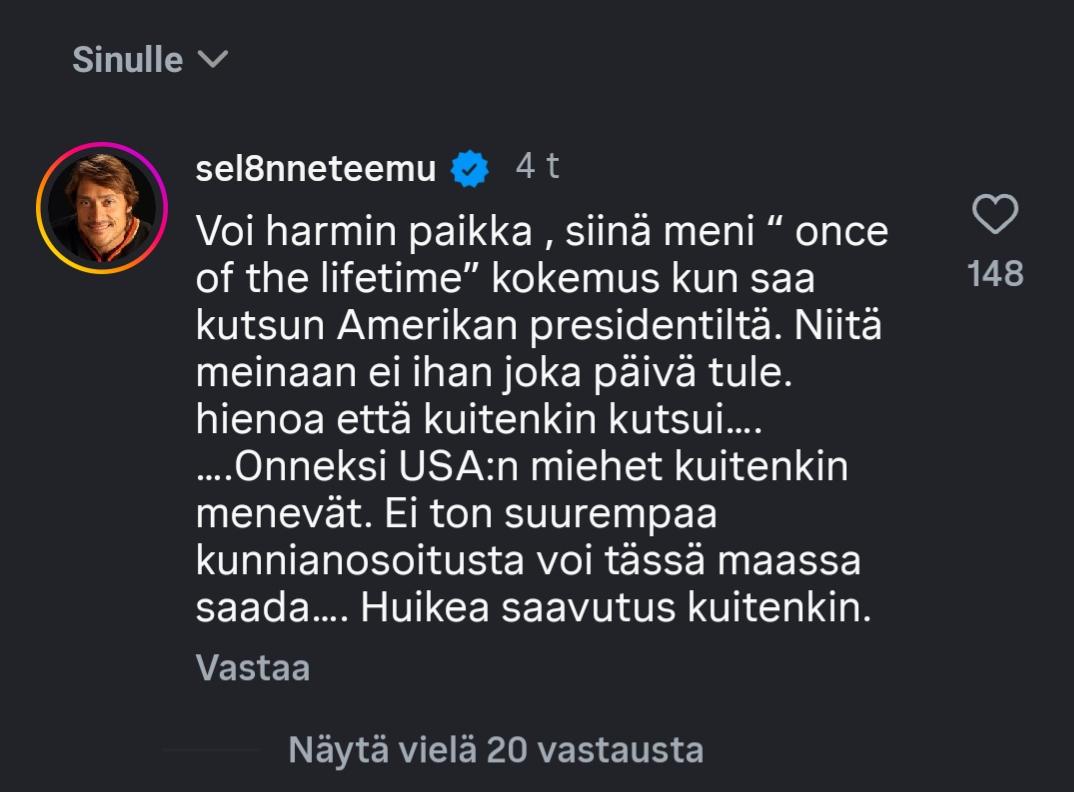Expand the Sinulle filter dropdown

[207, 60]
